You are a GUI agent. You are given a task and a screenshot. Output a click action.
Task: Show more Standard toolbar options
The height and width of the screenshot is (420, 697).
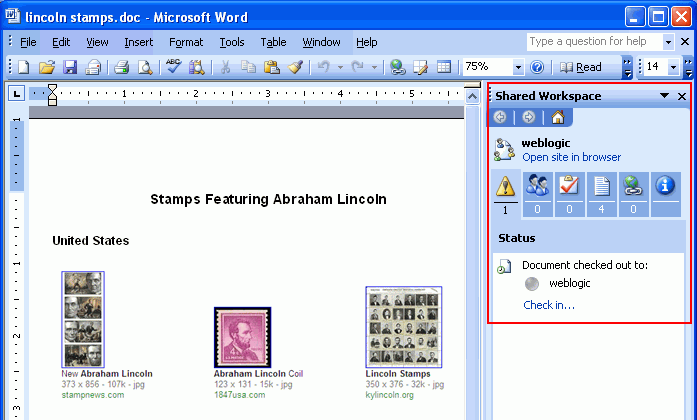[627, 68]
